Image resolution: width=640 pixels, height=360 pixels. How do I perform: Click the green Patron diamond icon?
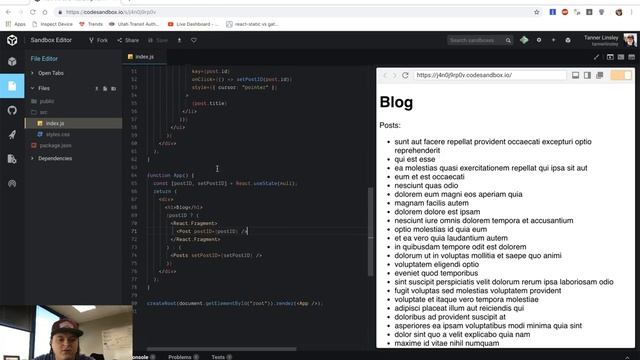point(524,40)
